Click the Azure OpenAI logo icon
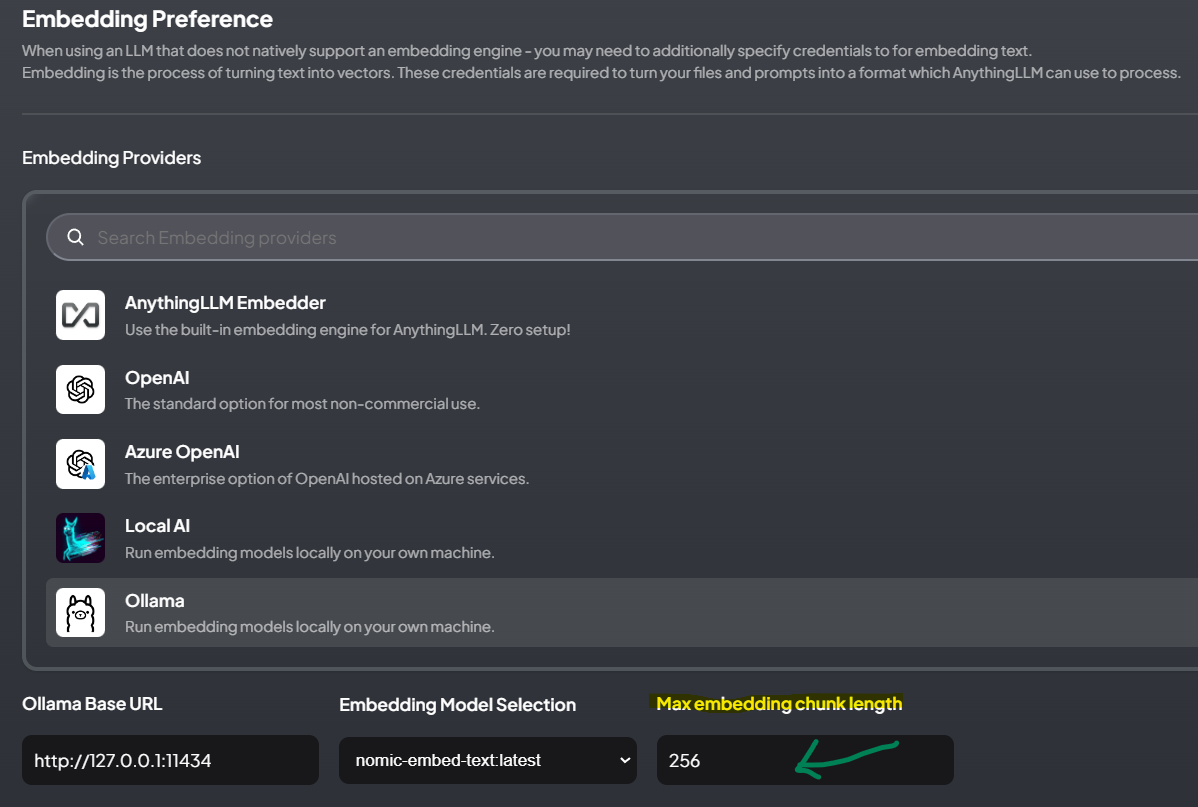The width and height of the screenshot is (1198, 807). (x=80, y=464)
